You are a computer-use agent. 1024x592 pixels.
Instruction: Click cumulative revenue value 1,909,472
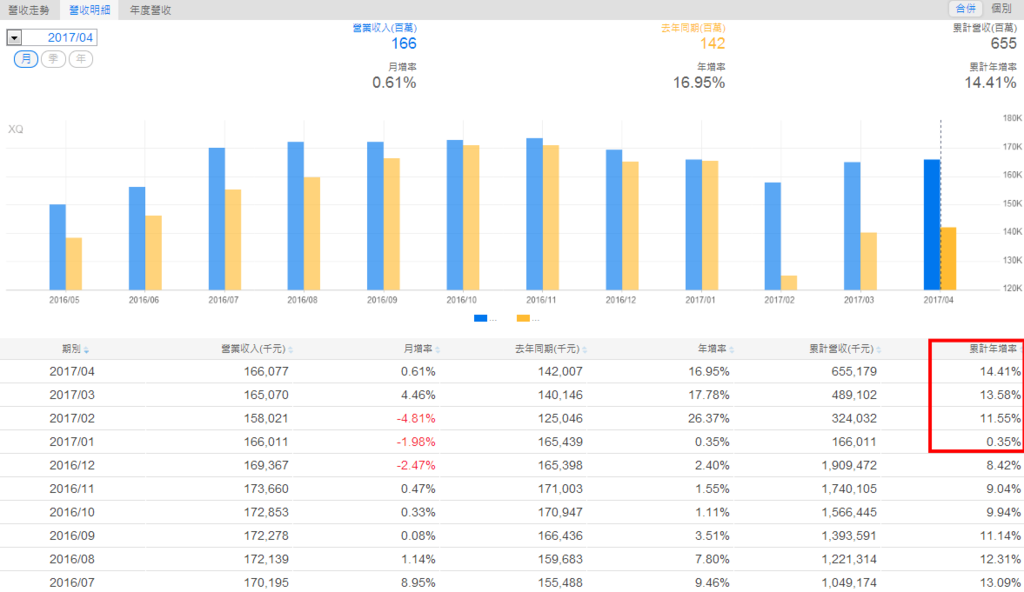pos(849,466)
